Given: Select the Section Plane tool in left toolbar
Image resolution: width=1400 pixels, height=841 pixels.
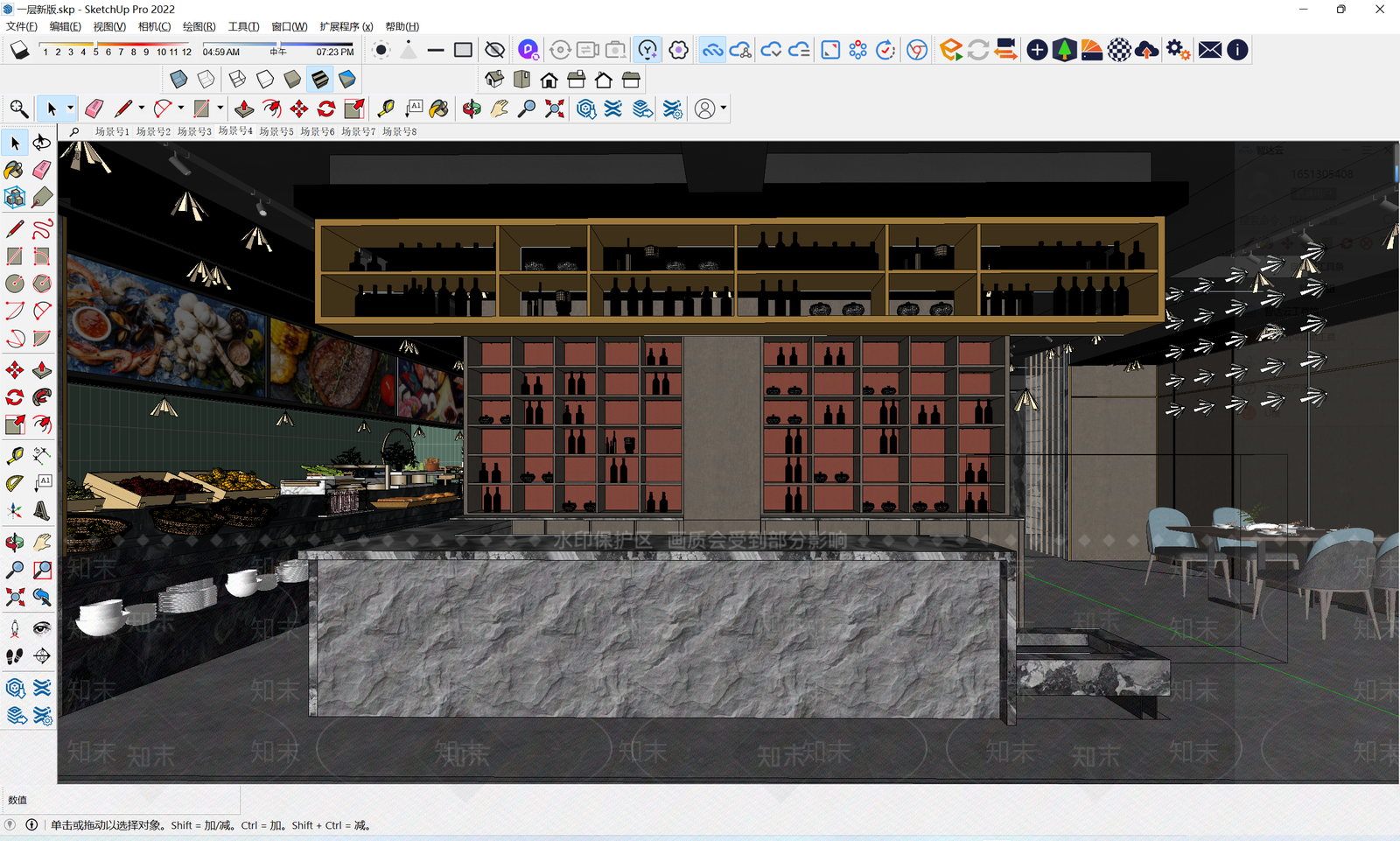Looking at the screenshot, I should pyautogui.click(x=42, y=655).
